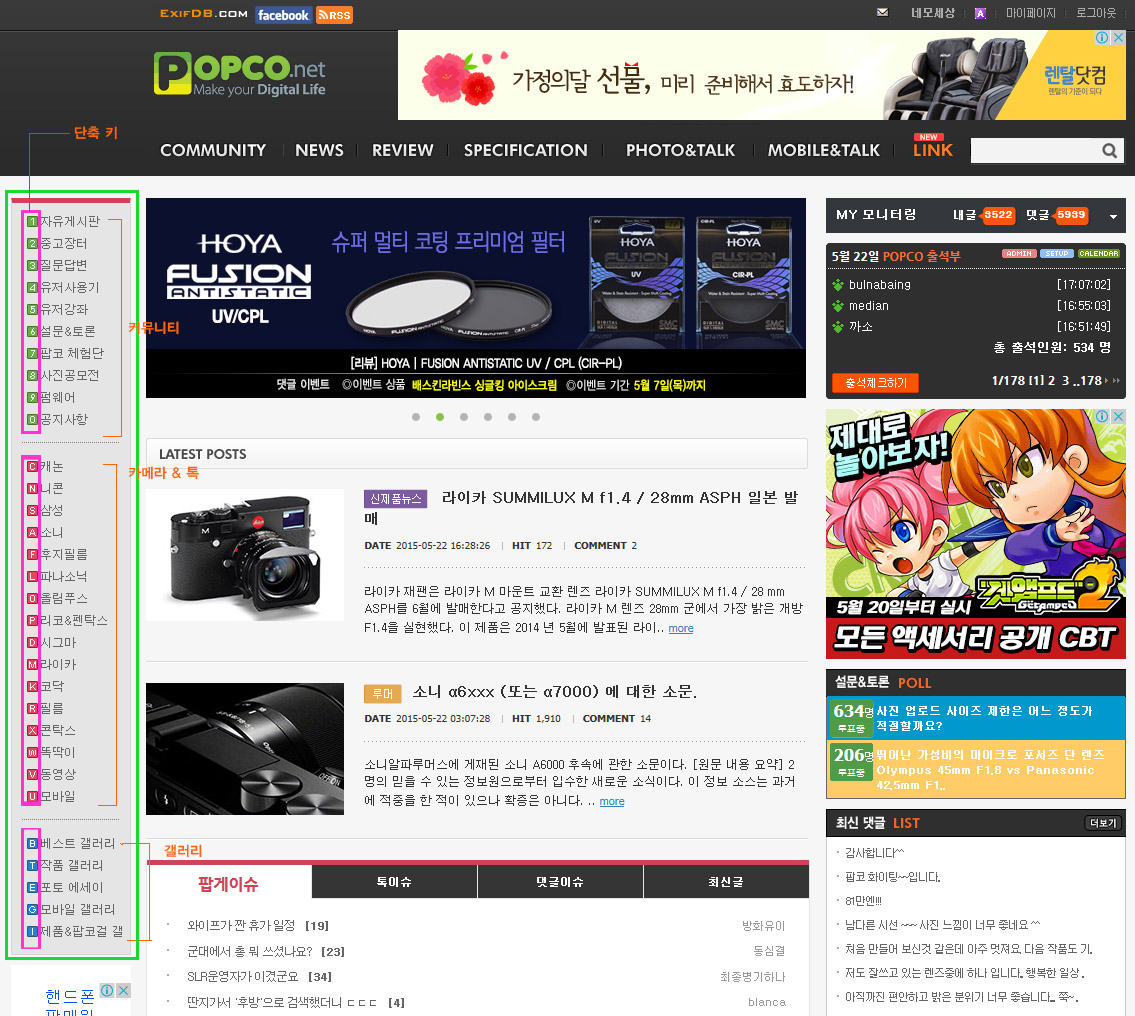Image resolution: width=1135 pixels, height=1016 pixels.
Task: Switch to the 댓글이슈 tab
Action: click(560, 882)
